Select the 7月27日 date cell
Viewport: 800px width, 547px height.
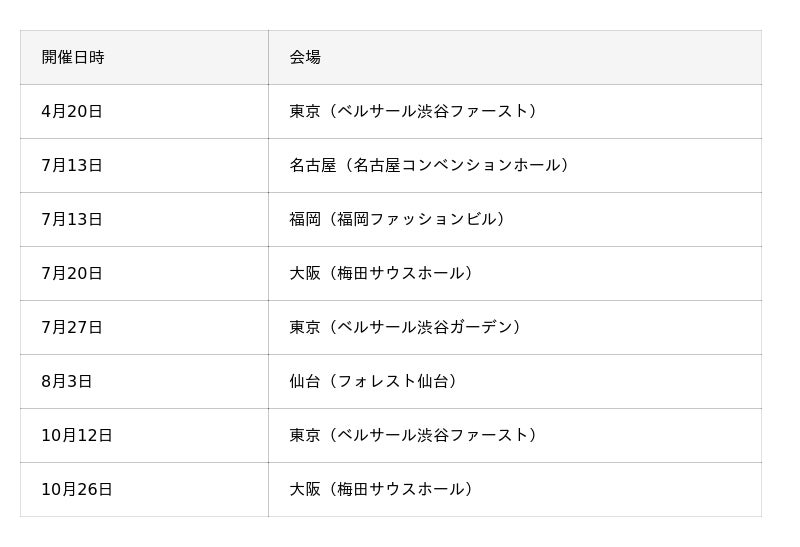coord(72,328)
